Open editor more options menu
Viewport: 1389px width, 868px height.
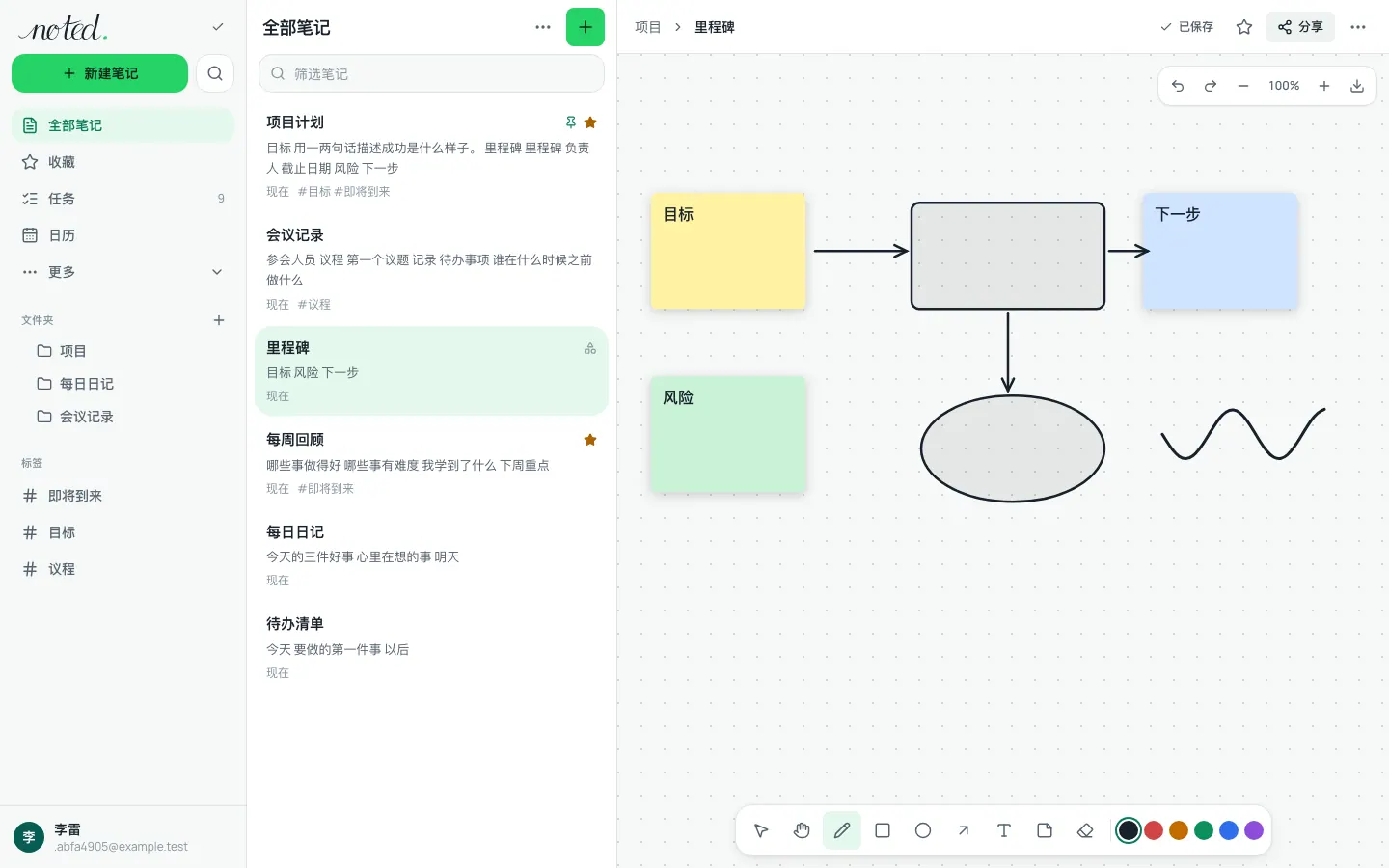click(1358, 27)
